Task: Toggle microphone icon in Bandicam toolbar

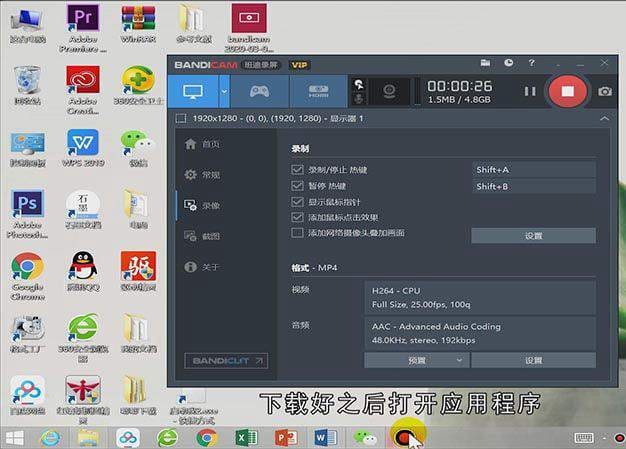Action: click(359, 98)
